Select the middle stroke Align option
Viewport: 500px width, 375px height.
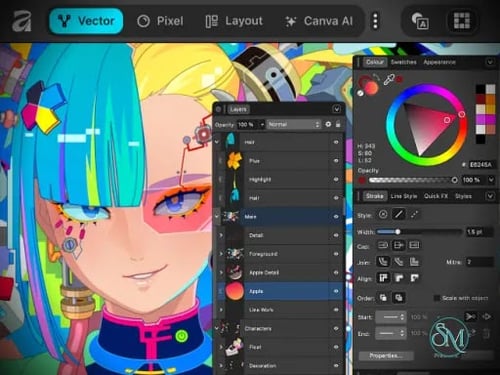coord(399,278)
